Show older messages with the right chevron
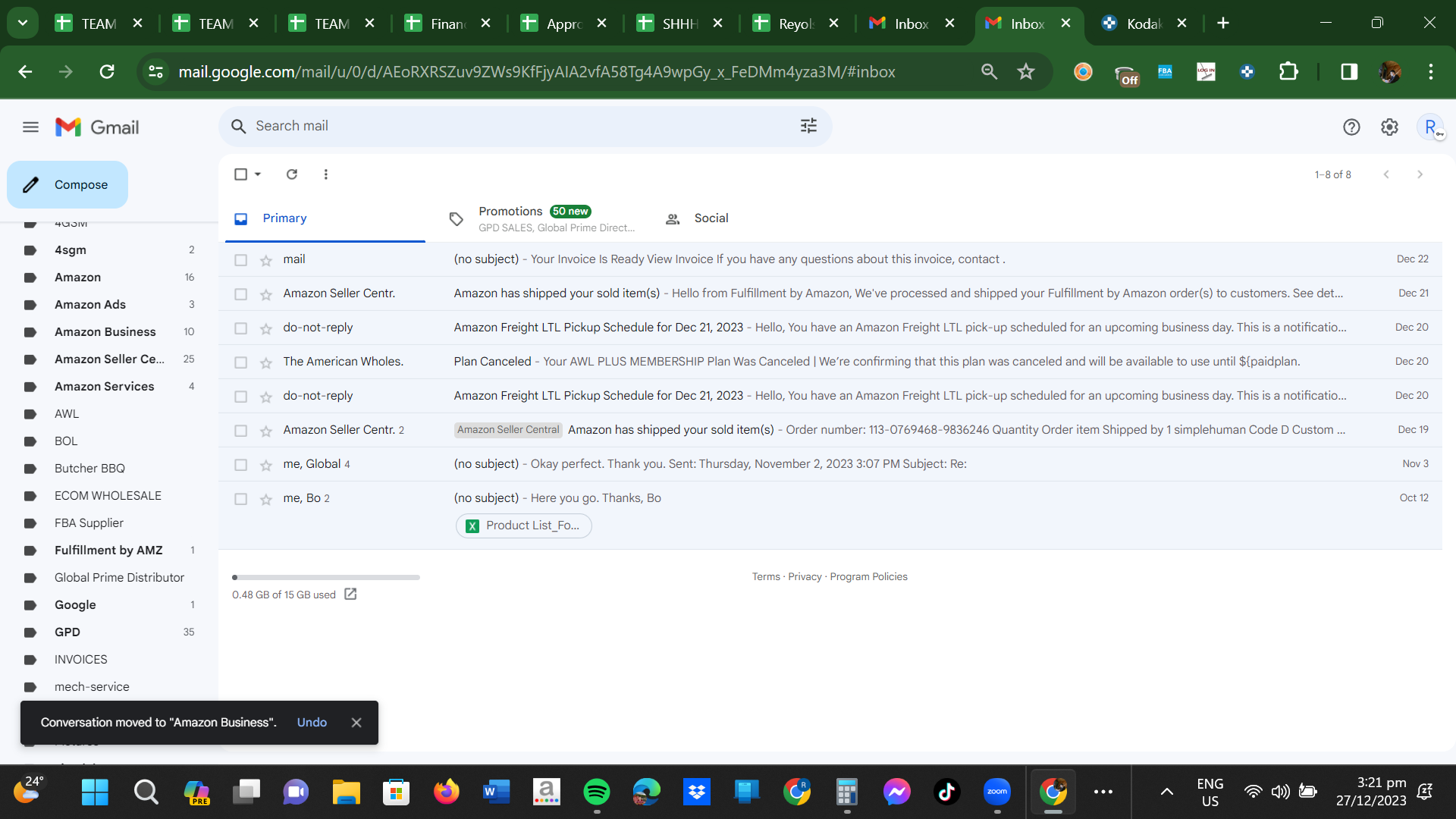The height and width of the screenshot is (819, 1456). click(1420, 174)
